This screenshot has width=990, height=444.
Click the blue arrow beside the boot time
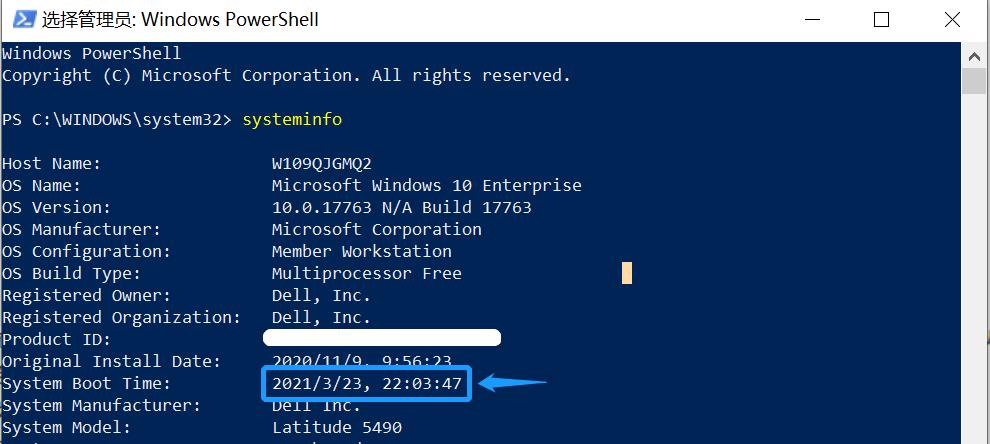point(514,382)
